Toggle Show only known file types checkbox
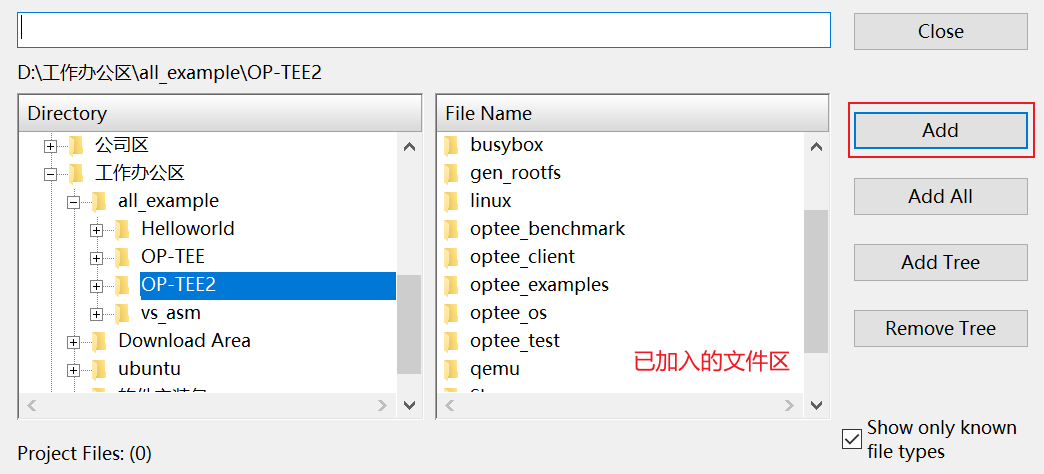 tap(852, 439)
